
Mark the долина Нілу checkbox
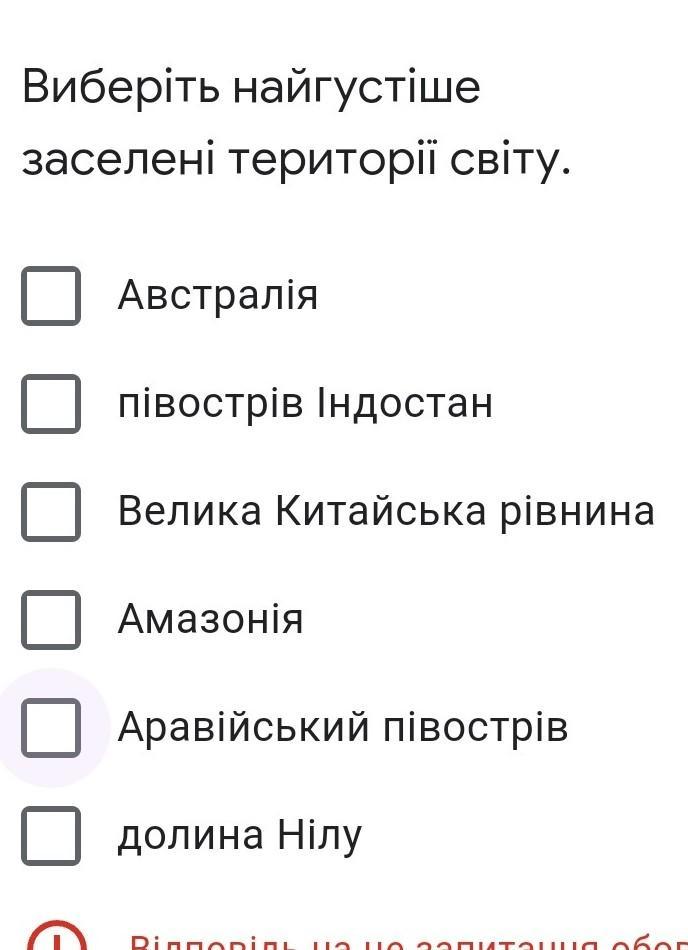pos(51,835)
